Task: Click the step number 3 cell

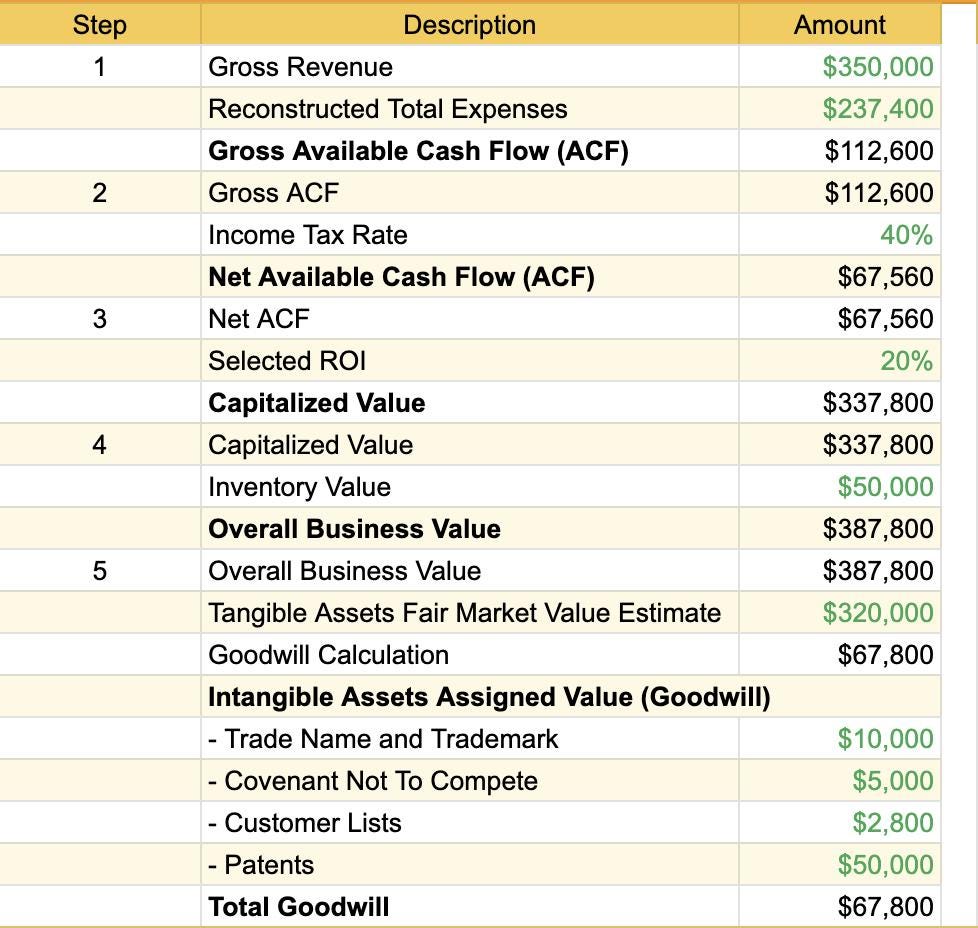Action: [99, 319]
